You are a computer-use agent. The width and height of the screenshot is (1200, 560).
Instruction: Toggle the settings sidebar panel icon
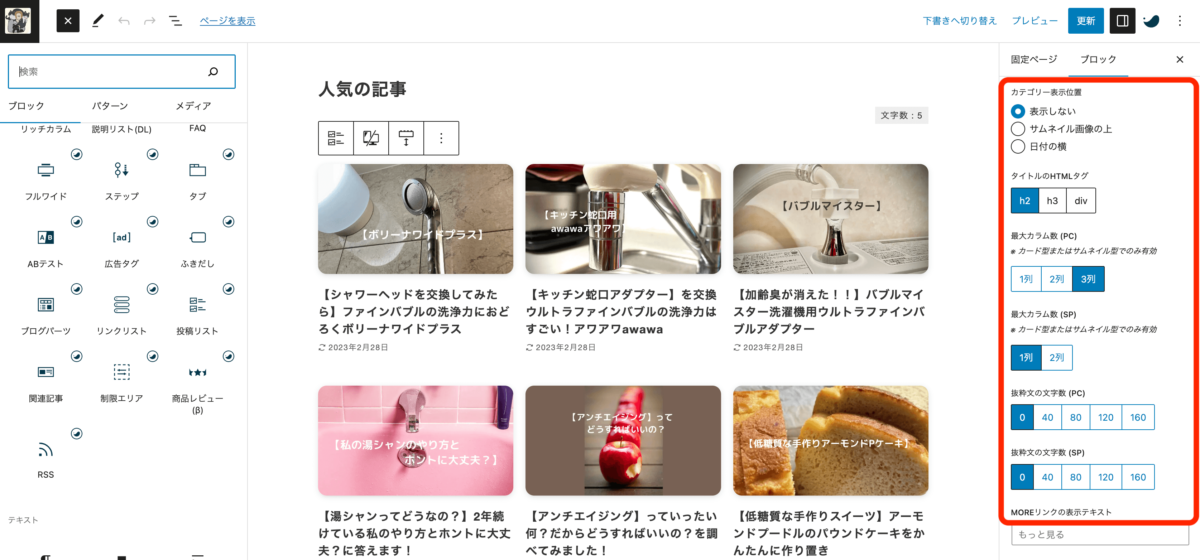click(1122, 20)
